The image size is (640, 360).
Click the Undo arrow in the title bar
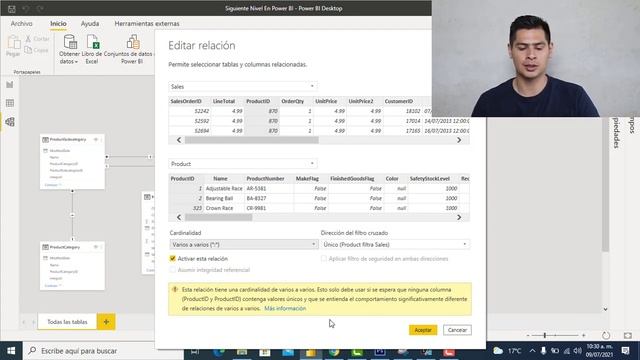coord(26,9)
